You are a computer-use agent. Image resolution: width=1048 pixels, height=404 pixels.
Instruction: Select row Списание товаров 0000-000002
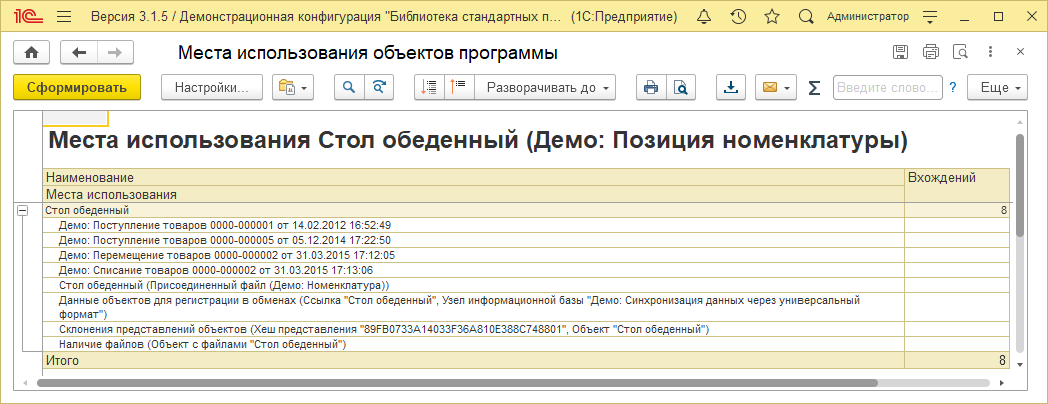[x=526, y=270]
